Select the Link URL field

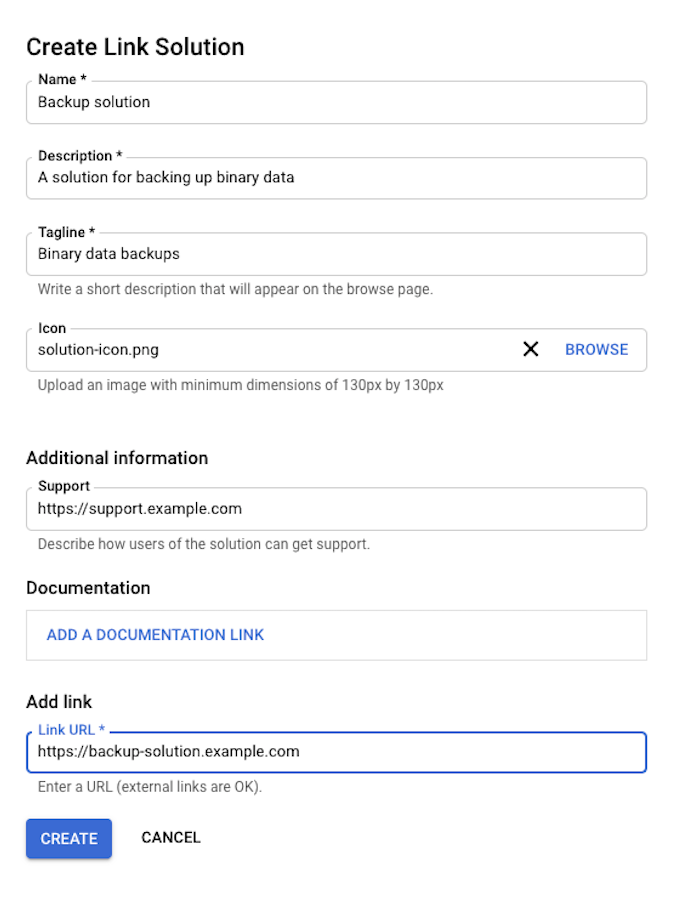coord(336,752)
